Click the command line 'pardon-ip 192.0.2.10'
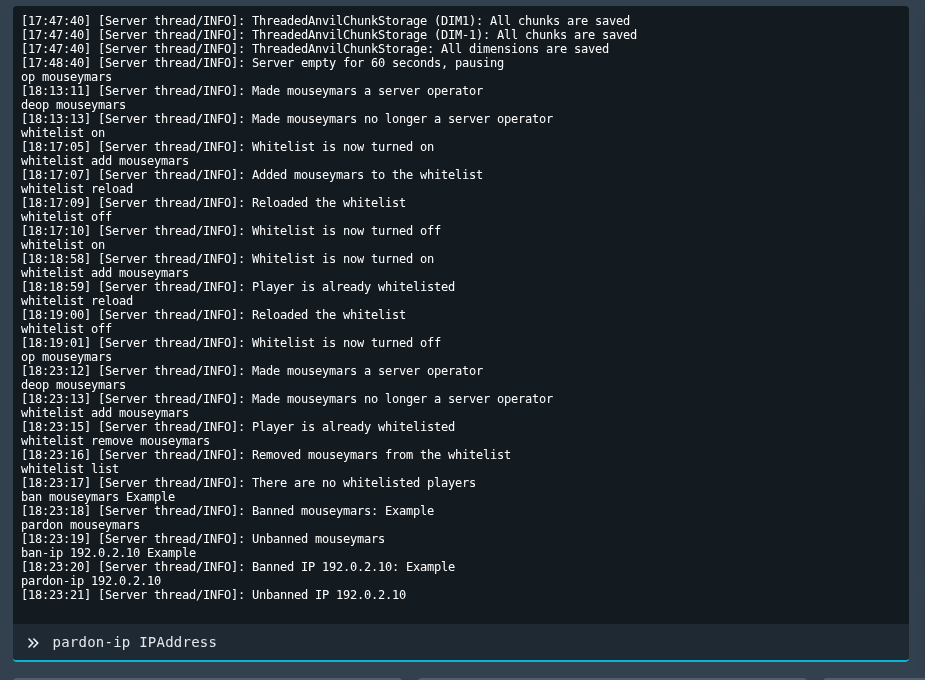Viewport: 925px width, 680px height. point(91,582)
